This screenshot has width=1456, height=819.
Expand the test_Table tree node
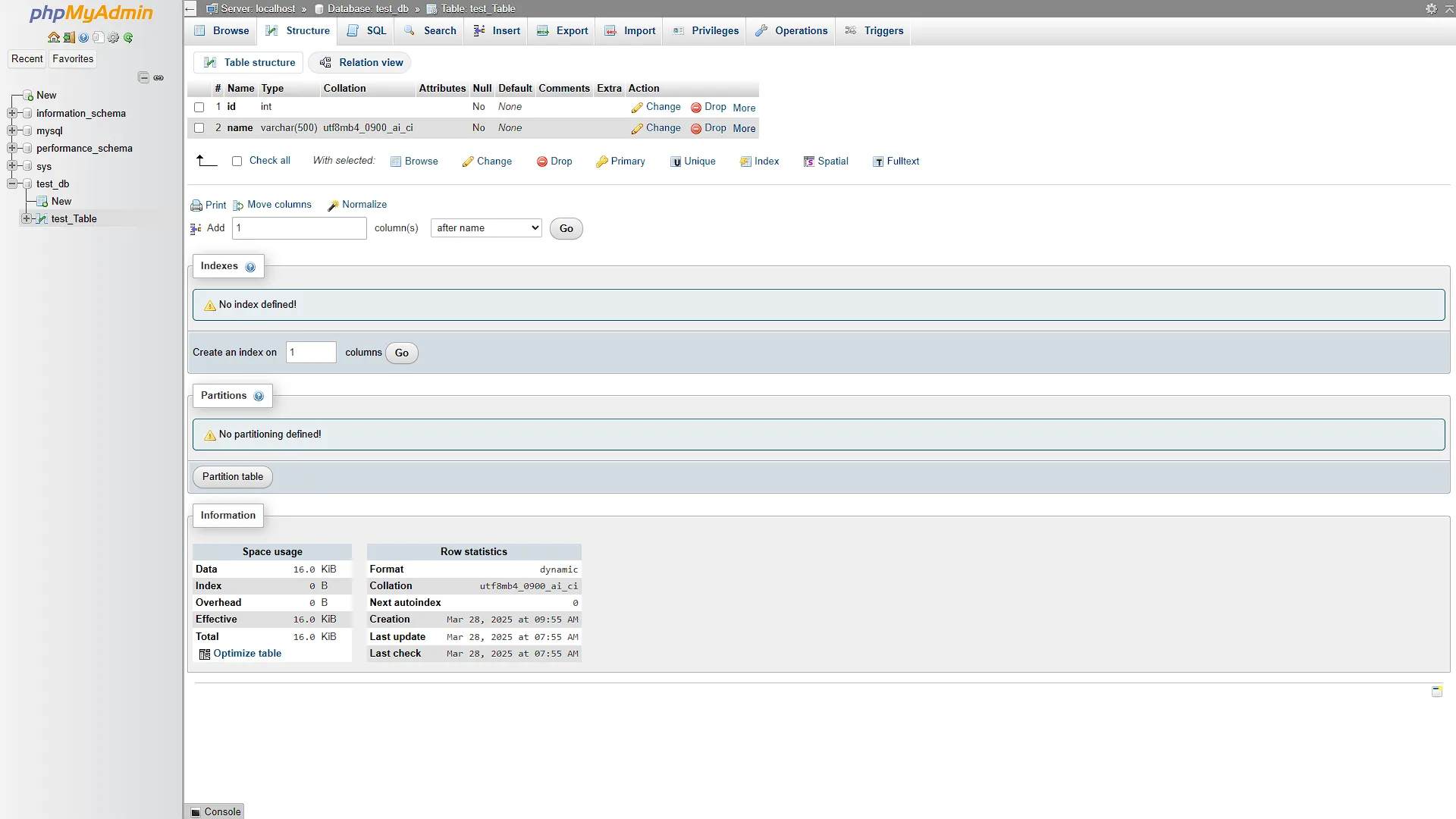pyautogui.click(x=27, y=218)
